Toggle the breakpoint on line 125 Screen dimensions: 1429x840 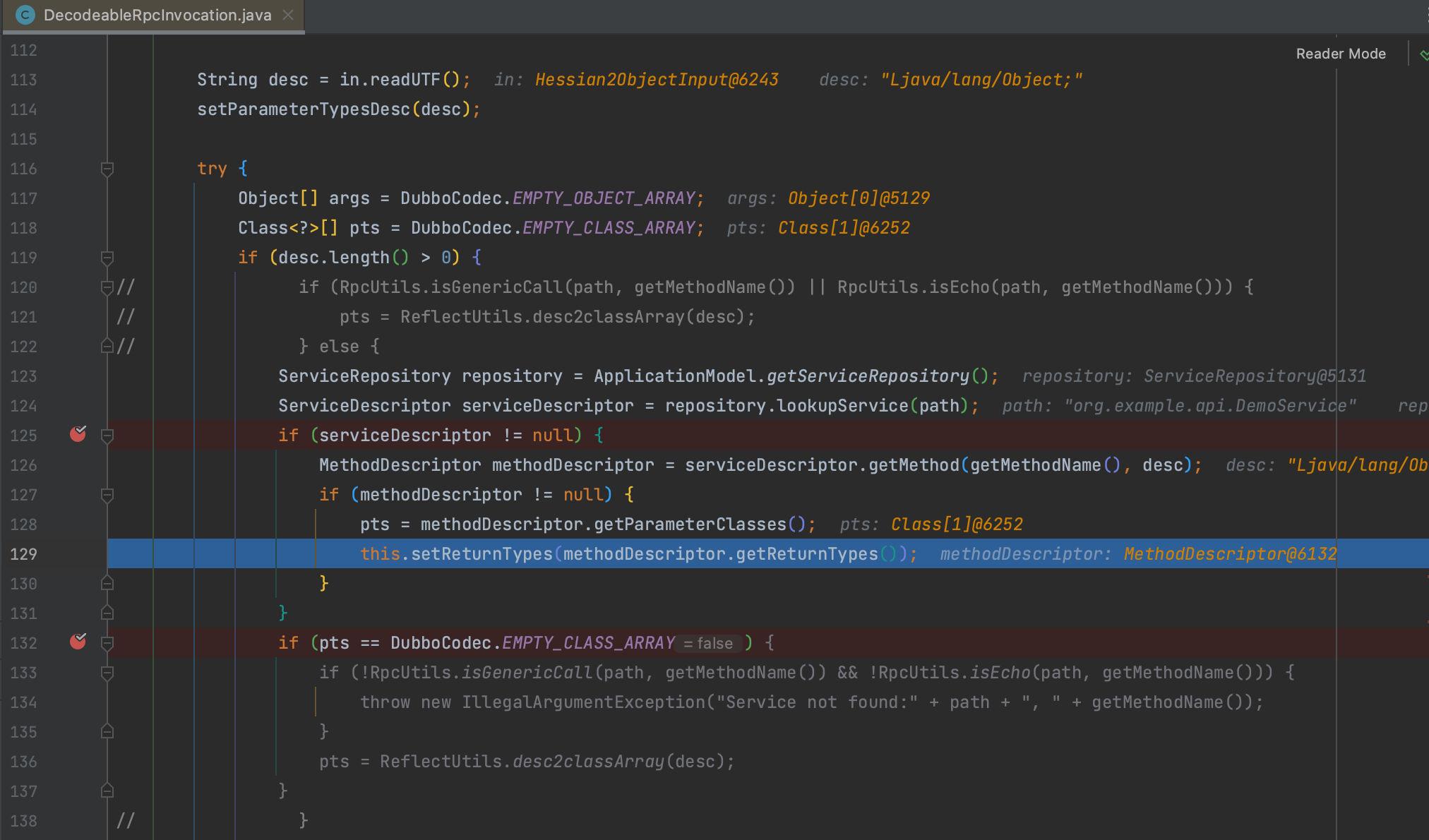[x=78, y=434]
